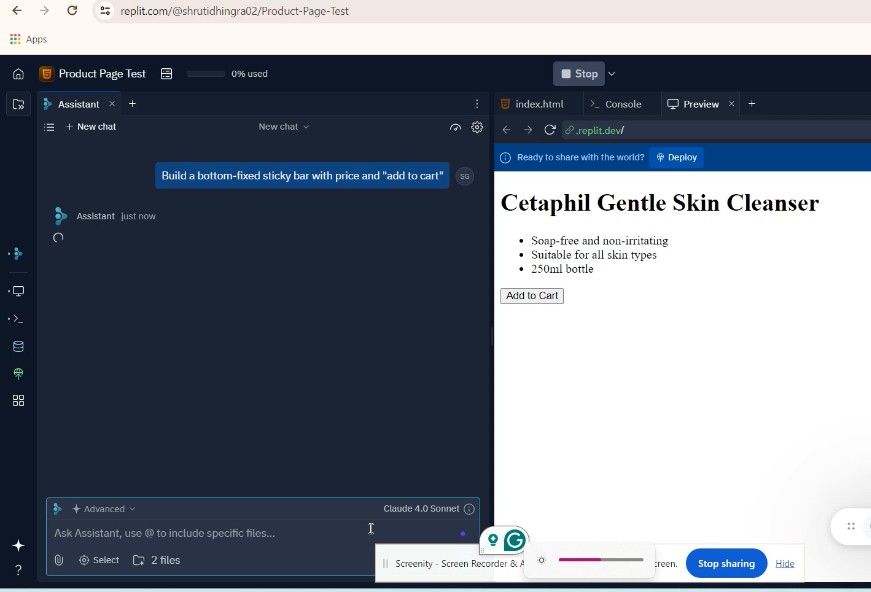Open the Assistant pane three-dot menu
871x592 pixels.
(x=477, y=104)
